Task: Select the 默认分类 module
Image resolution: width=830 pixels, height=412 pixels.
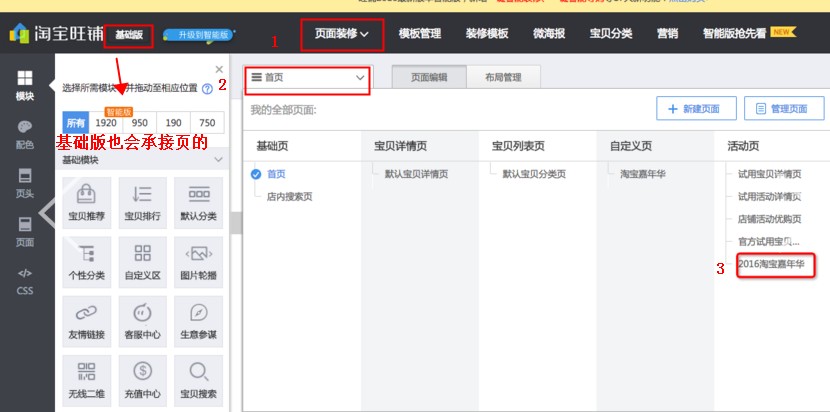Action: (199, 203)
